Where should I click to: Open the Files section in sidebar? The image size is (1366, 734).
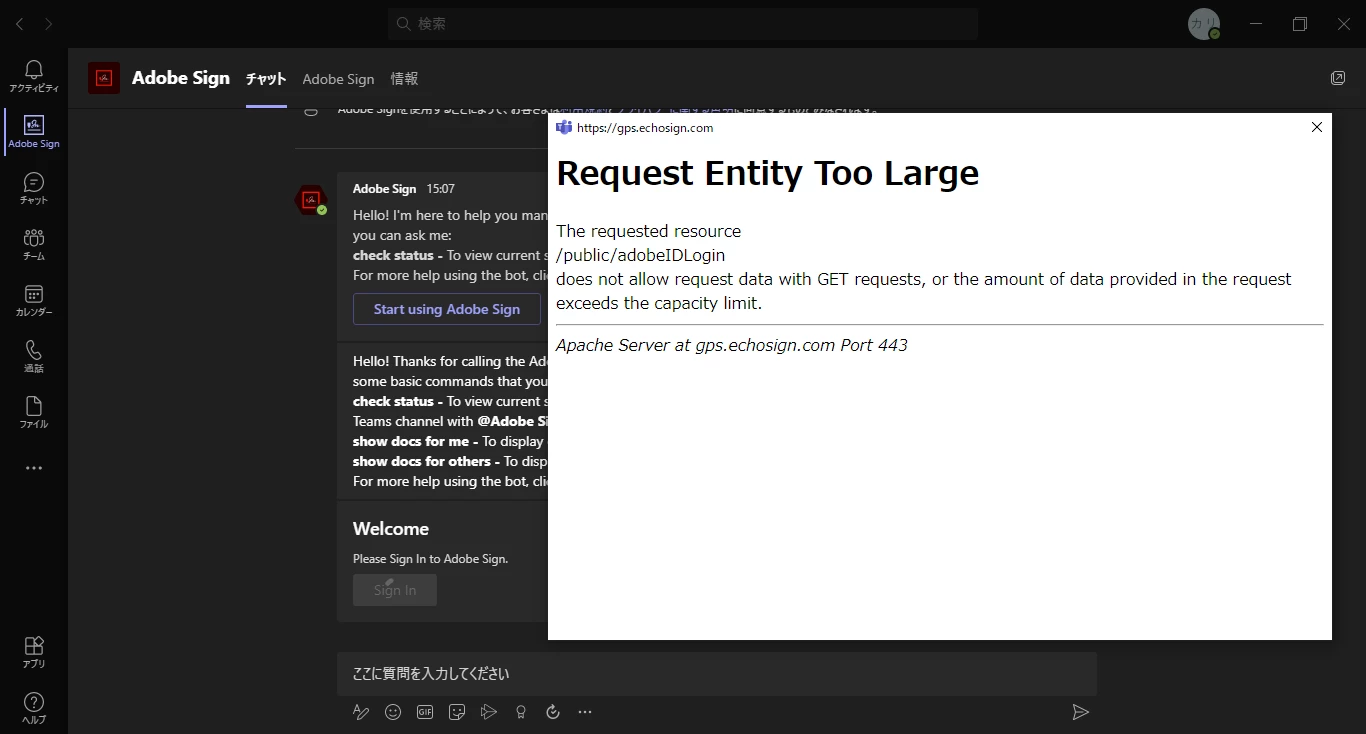(34, 412)
